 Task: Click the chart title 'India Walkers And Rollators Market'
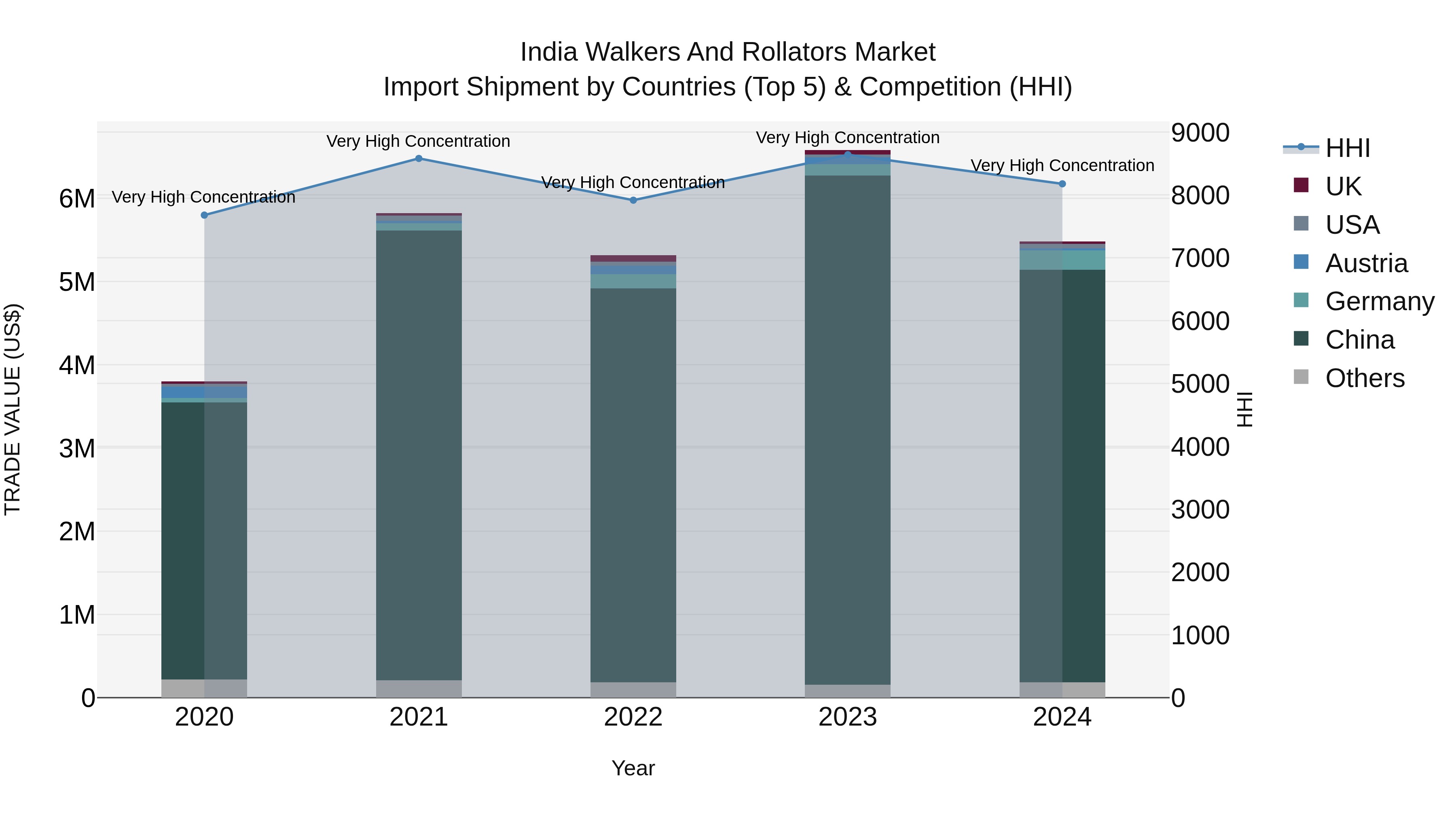(728, 52)
